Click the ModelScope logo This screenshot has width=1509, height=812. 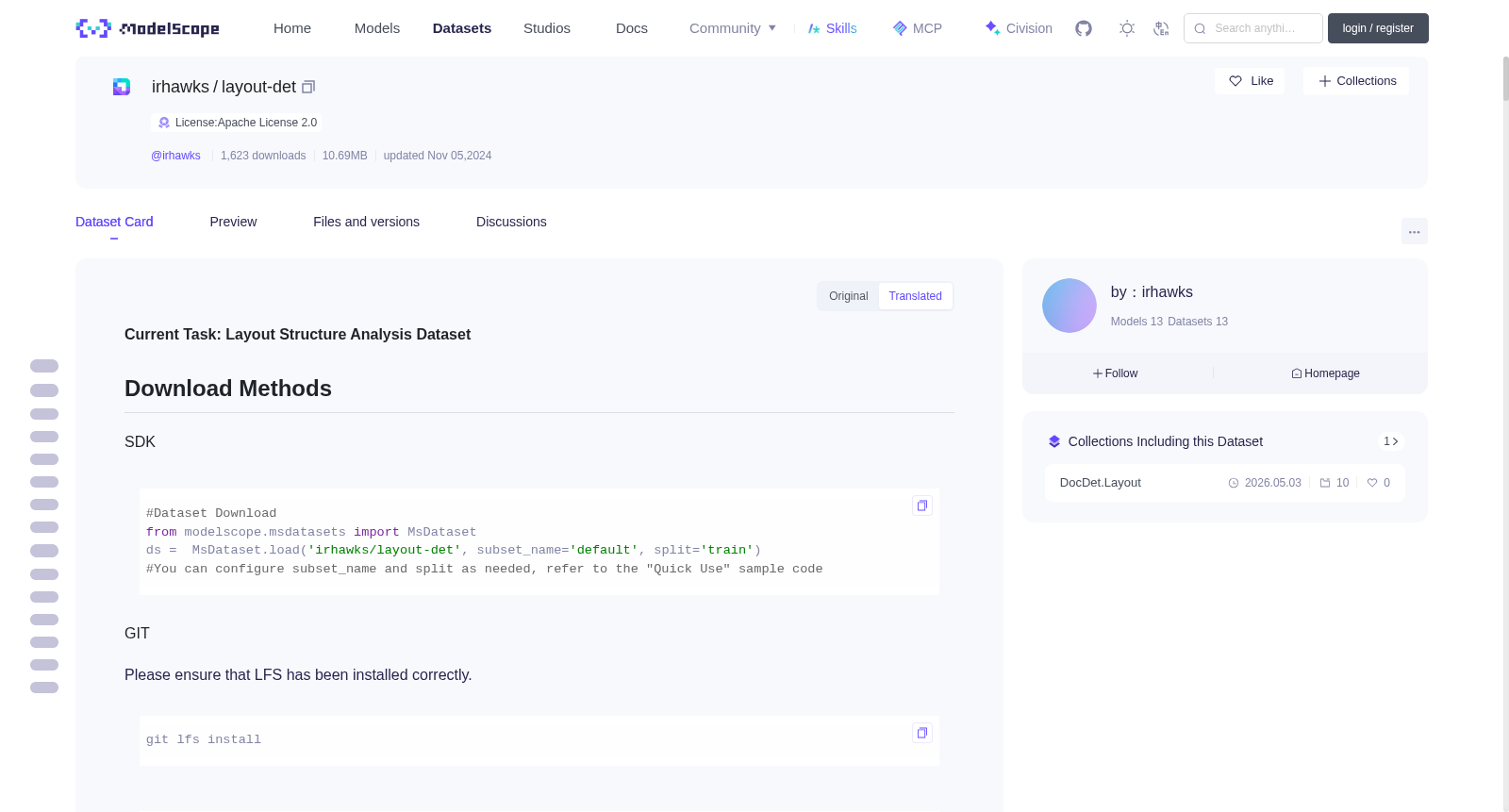tap(147, 28)
